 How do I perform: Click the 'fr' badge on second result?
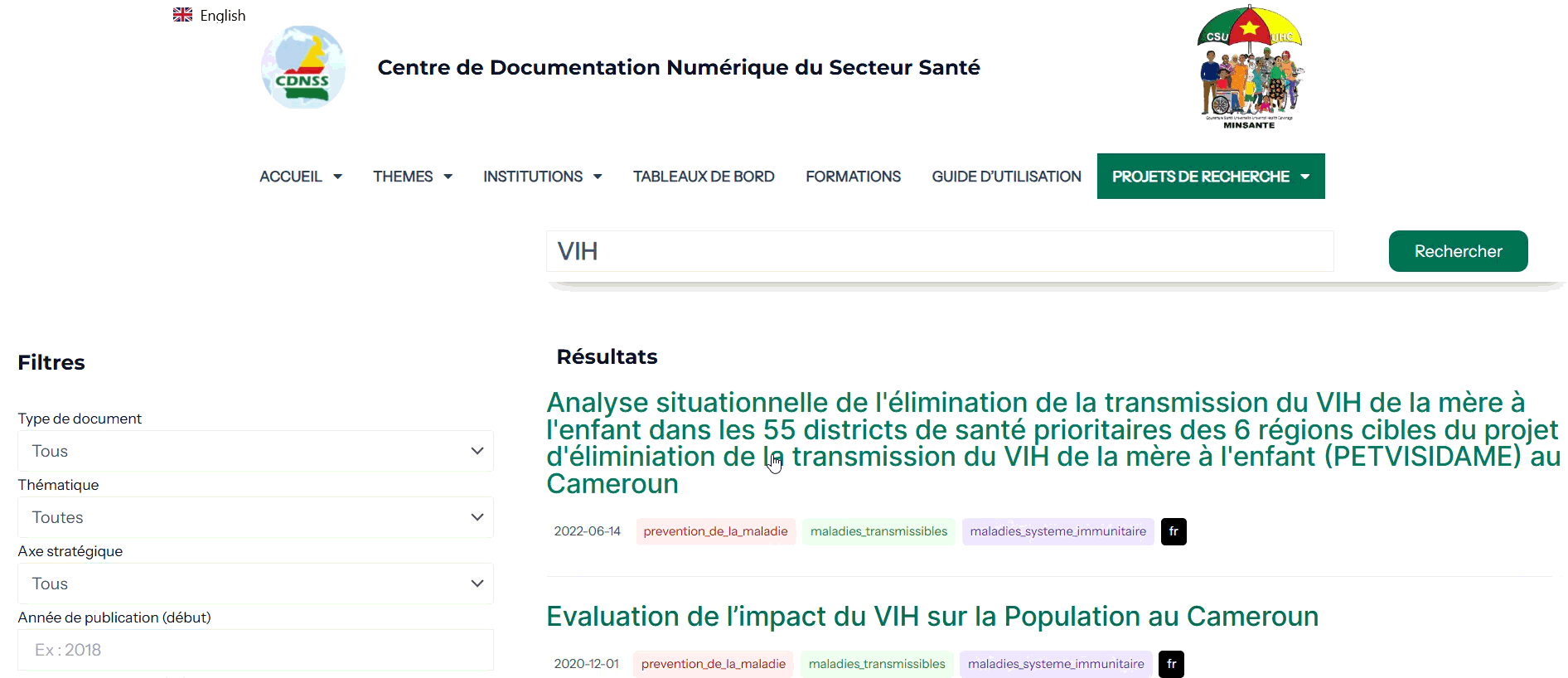click(x=1171, y=664)
